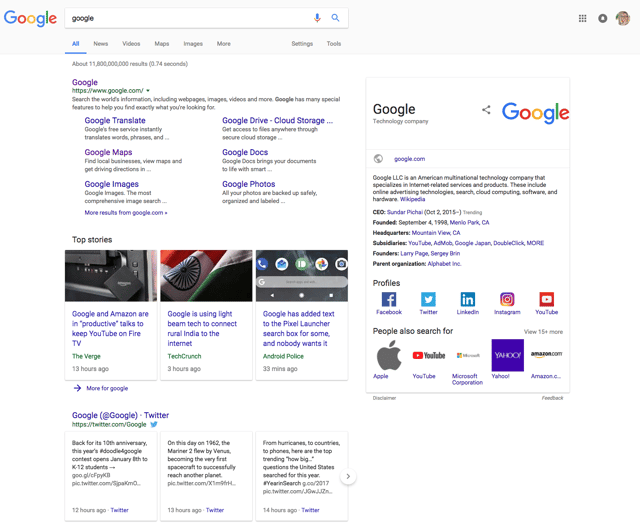Image resolution: width=640 pixels, height=531 pixels.
Task: Open Google's Facebook profile icon
Action: pyautogui.click(x=389, y=300)
